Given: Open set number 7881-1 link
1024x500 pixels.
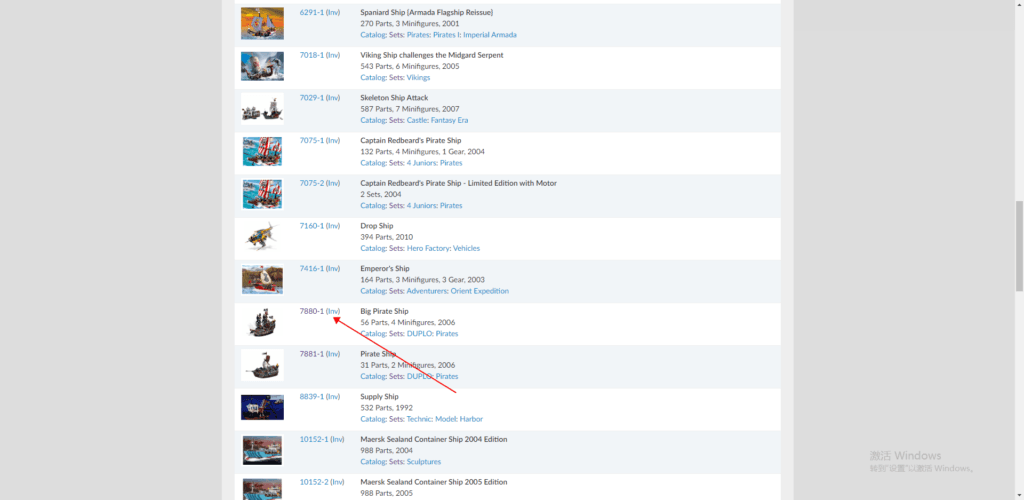Looking at the screenshot, I should pyautogui.click(x=312, y=354).
